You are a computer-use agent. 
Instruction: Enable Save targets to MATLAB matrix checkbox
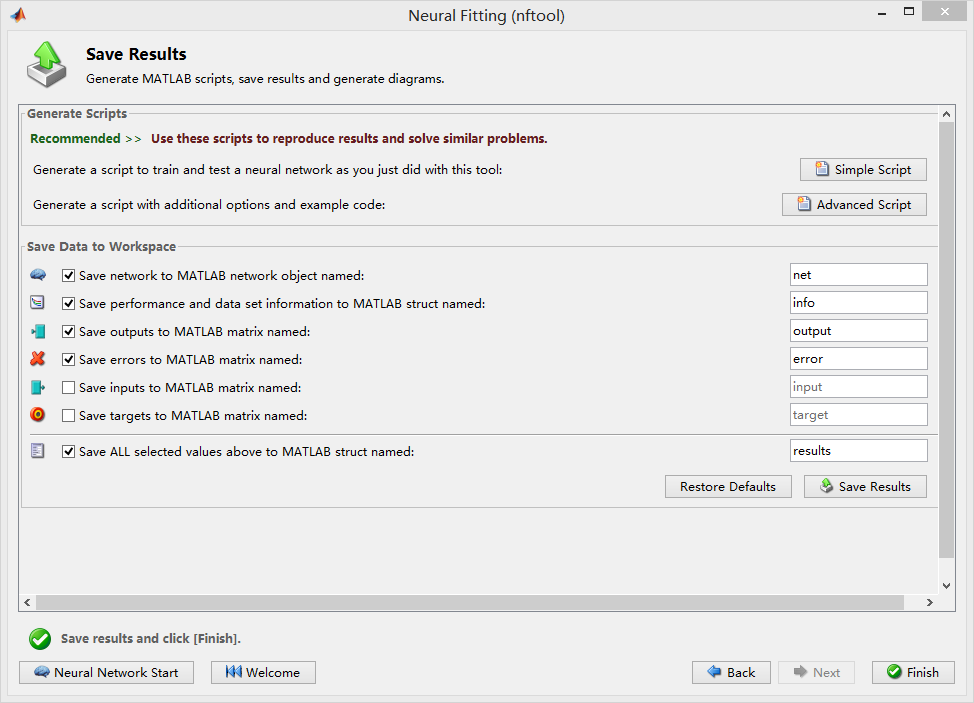[x=69, y=415]
